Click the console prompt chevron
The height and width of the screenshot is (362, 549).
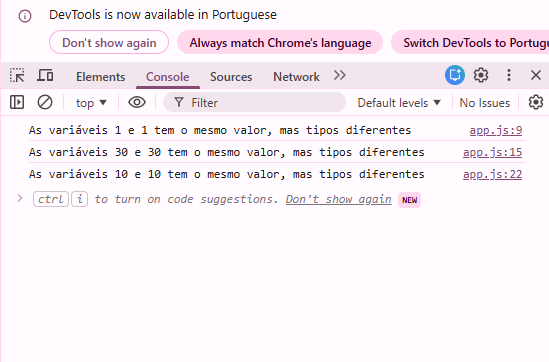click(x=20, y=199)
